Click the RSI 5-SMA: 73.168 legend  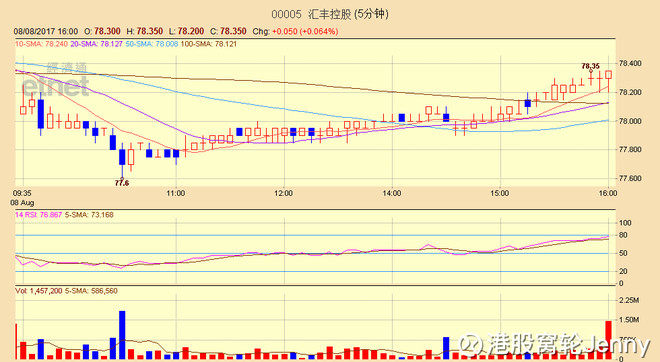(x=89, y=215)
